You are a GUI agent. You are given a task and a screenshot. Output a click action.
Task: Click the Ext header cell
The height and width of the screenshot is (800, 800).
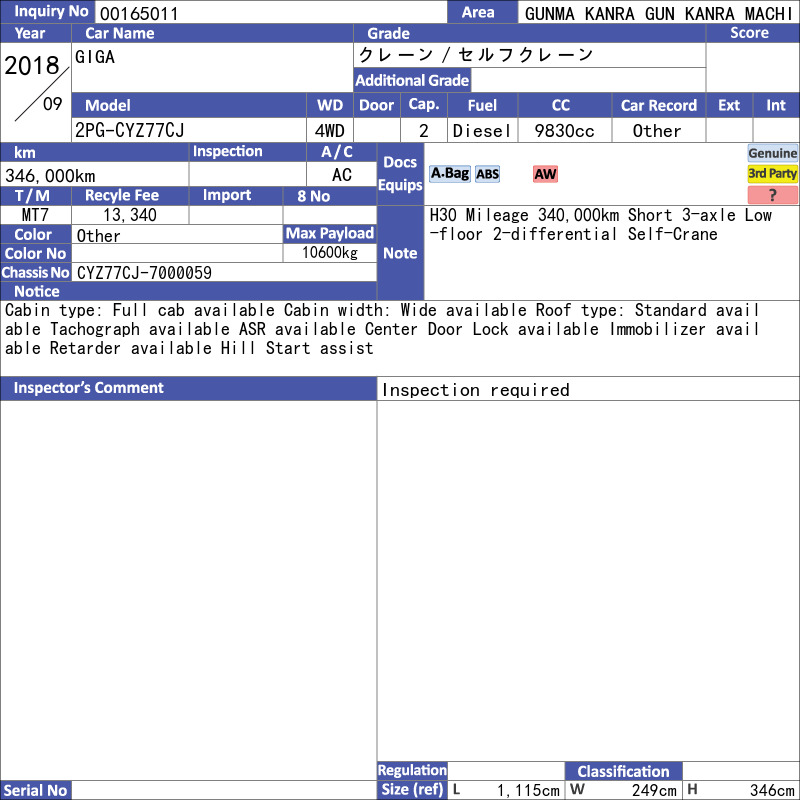tap(729, 105)
